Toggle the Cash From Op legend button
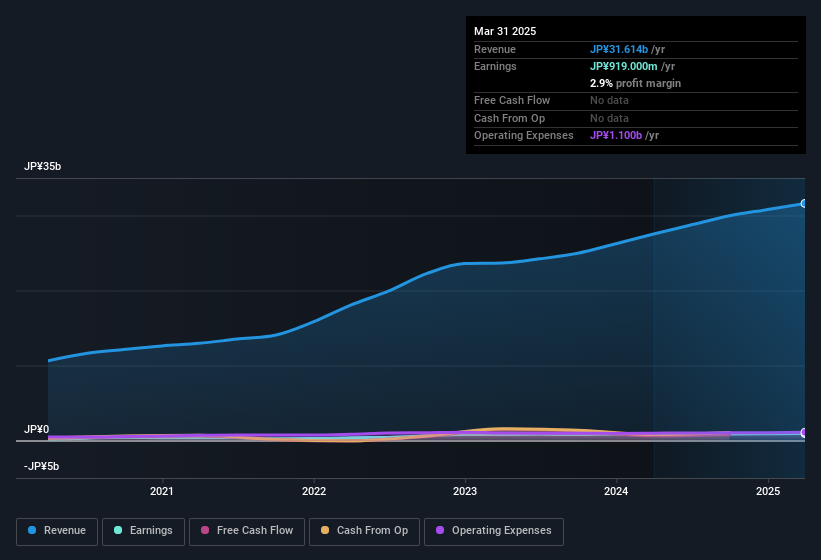The width and height of the screenshot is (821, 560). [364, 532]
